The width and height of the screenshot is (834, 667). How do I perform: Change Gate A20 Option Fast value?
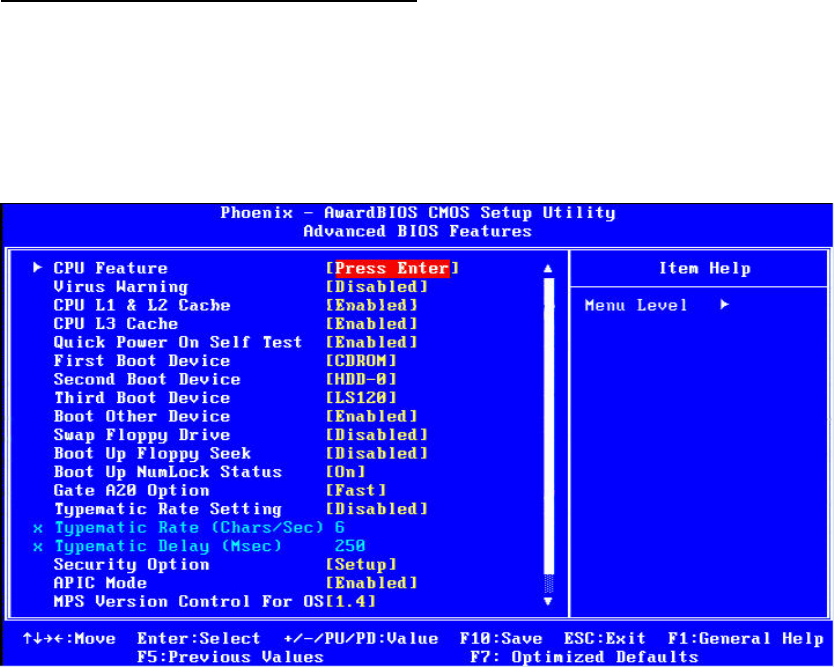(x=356, y=490)
